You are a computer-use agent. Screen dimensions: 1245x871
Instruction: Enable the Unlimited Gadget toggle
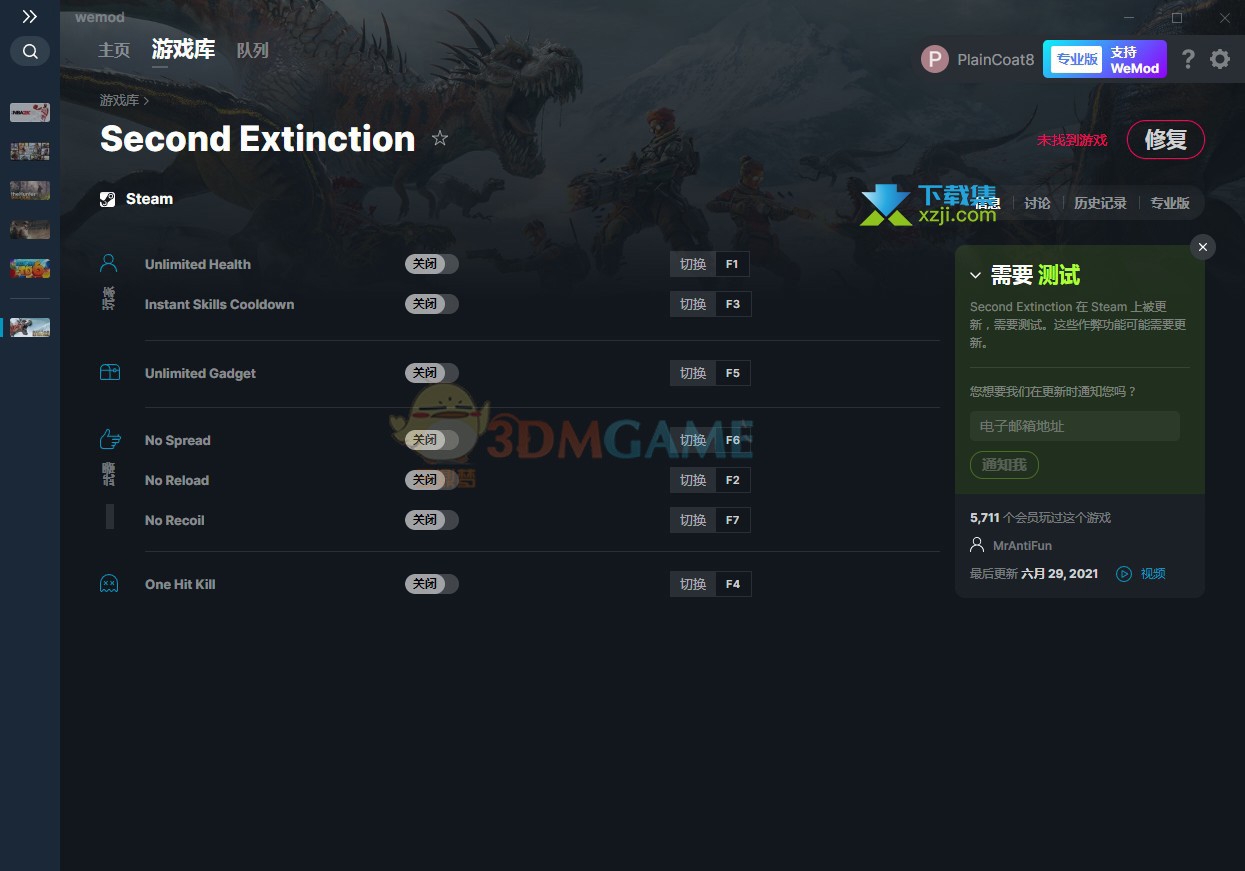(432, 373)
